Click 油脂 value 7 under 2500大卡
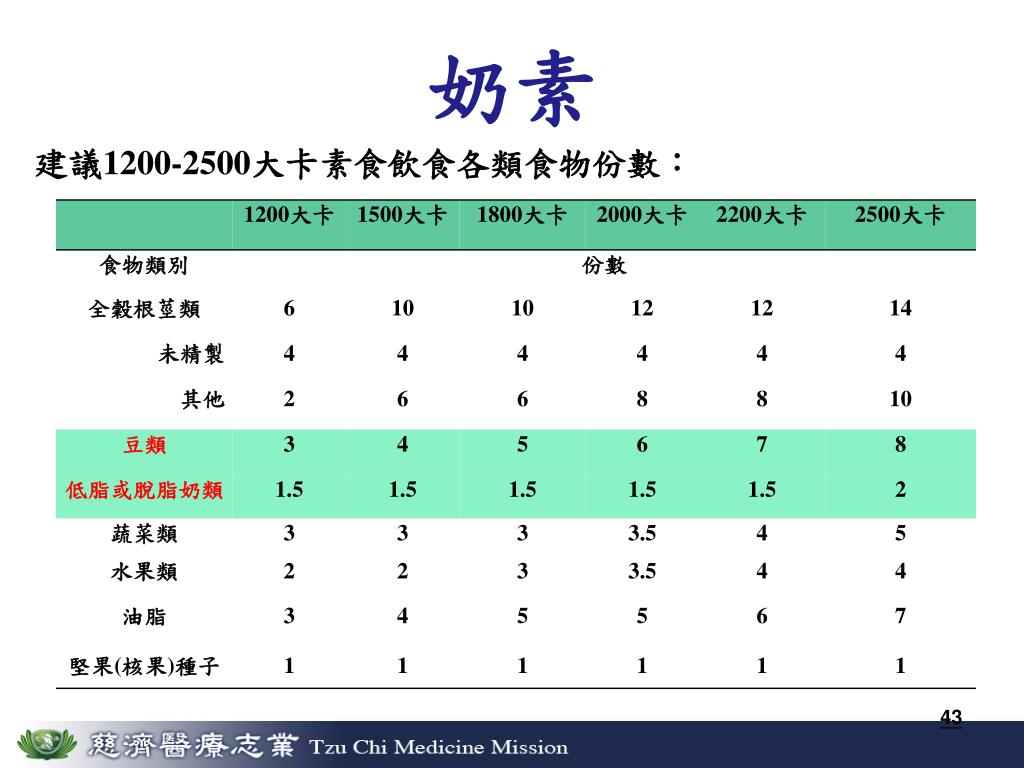This screenshot has width=1024, height=768. tap(900, 615)
